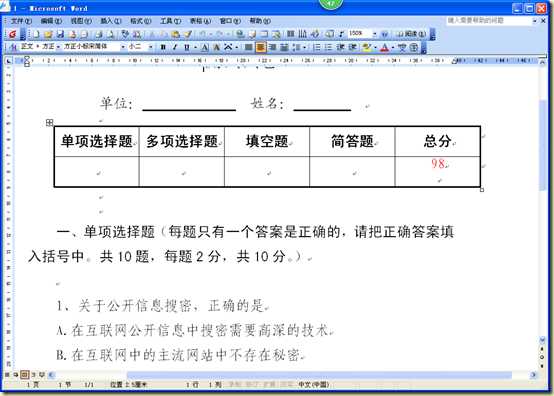Select Align Right
Viewport: 554px width, 396px height.
[x=272, y=47]
